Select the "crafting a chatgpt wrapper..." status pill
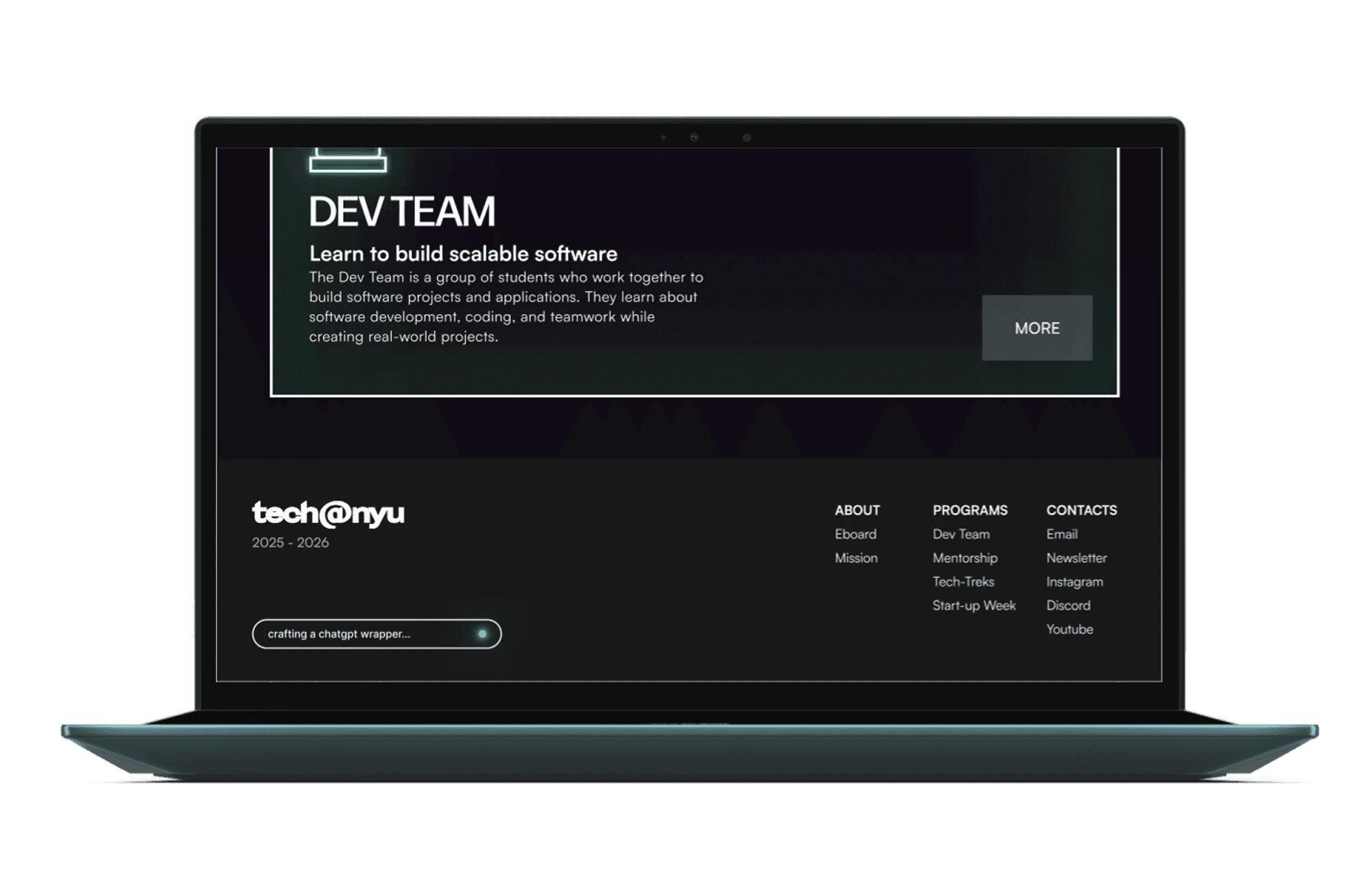1372x877 pixels. (x=377, y=634)
